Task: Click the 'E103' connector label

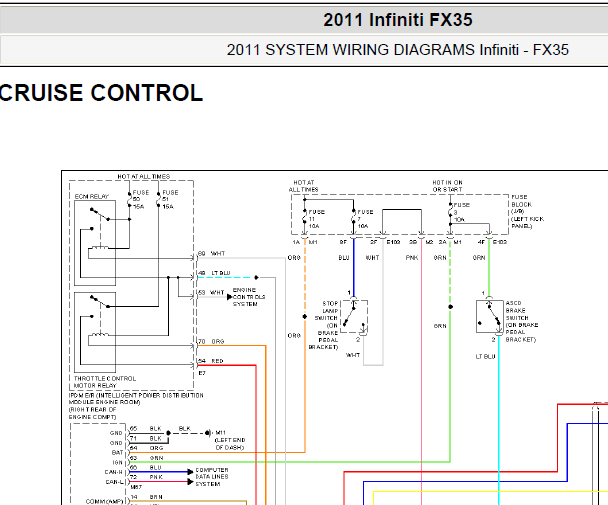Action: (x=500, y=242)
